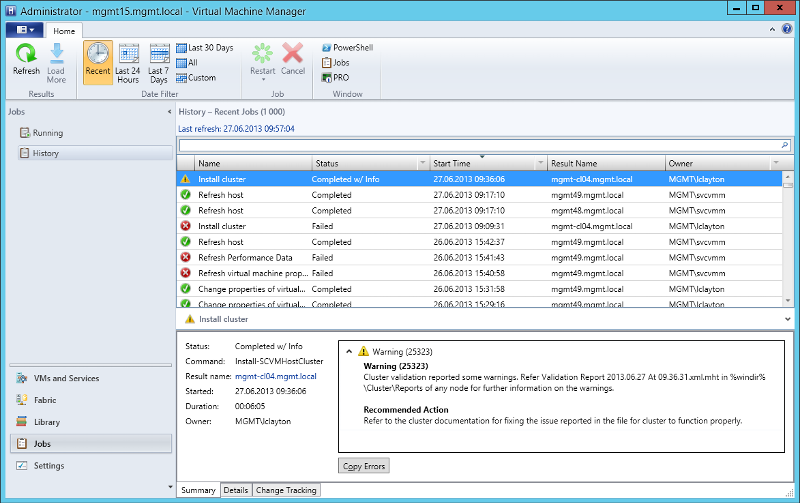The height and width of the screenshot is (503, 800).
Task: Click the job list scrollbar down arrow
Action: [x=788, y=301]
